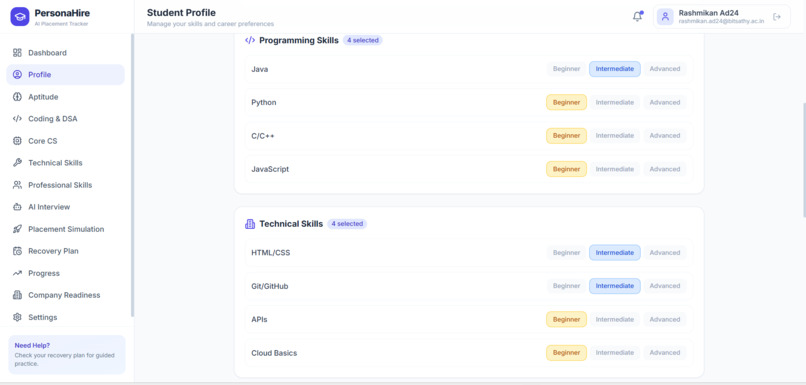Set Cloud Basics to Intermediate
This screenshot has width=806, height=385.
point(615,353)
